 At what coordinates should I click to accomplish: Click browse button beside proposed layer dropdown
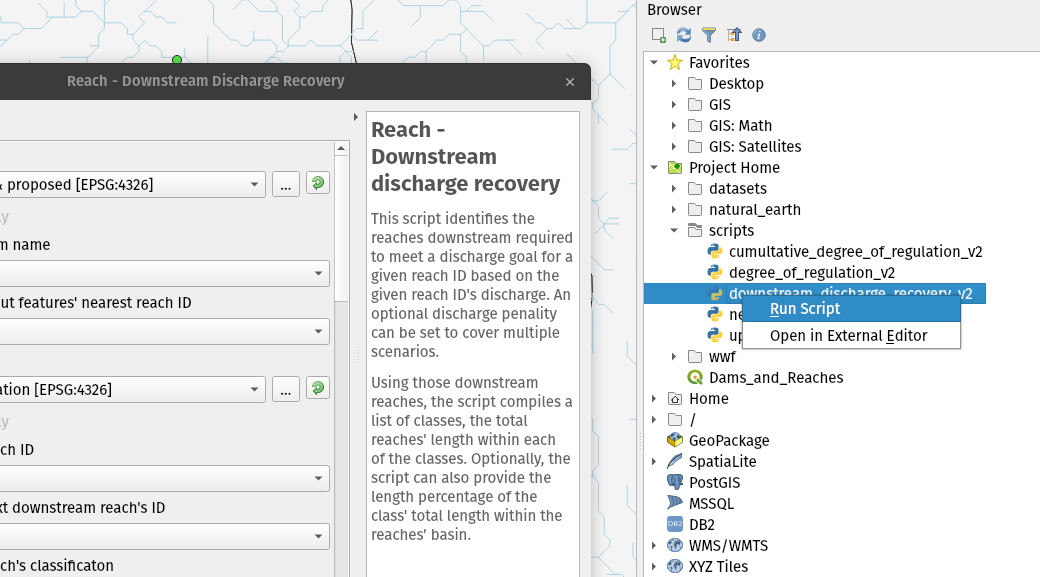coord(286,184)
